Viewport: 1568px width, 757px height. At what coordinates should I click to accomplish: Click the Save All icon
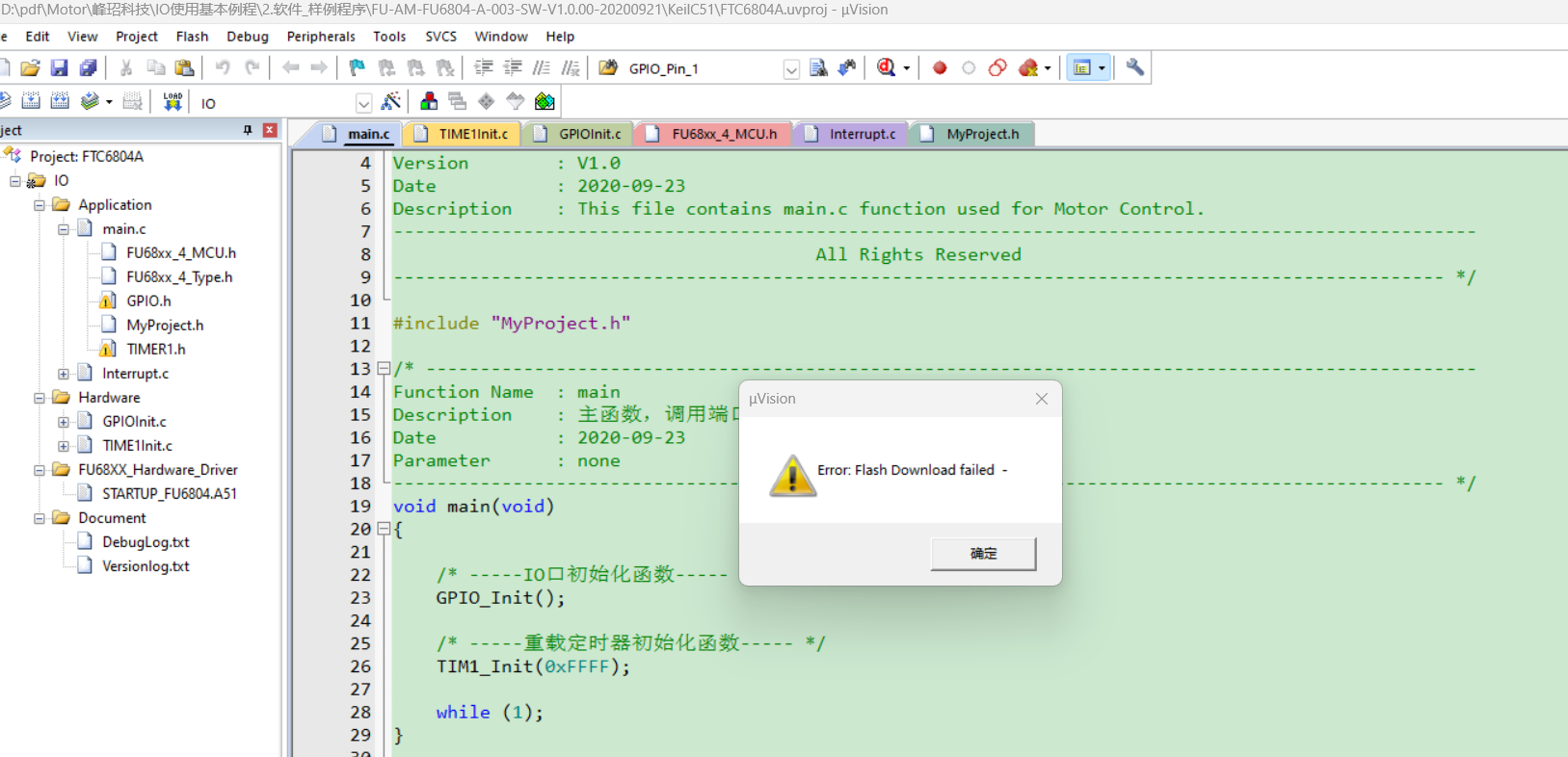pyautogui.click(x=88, y=67)
